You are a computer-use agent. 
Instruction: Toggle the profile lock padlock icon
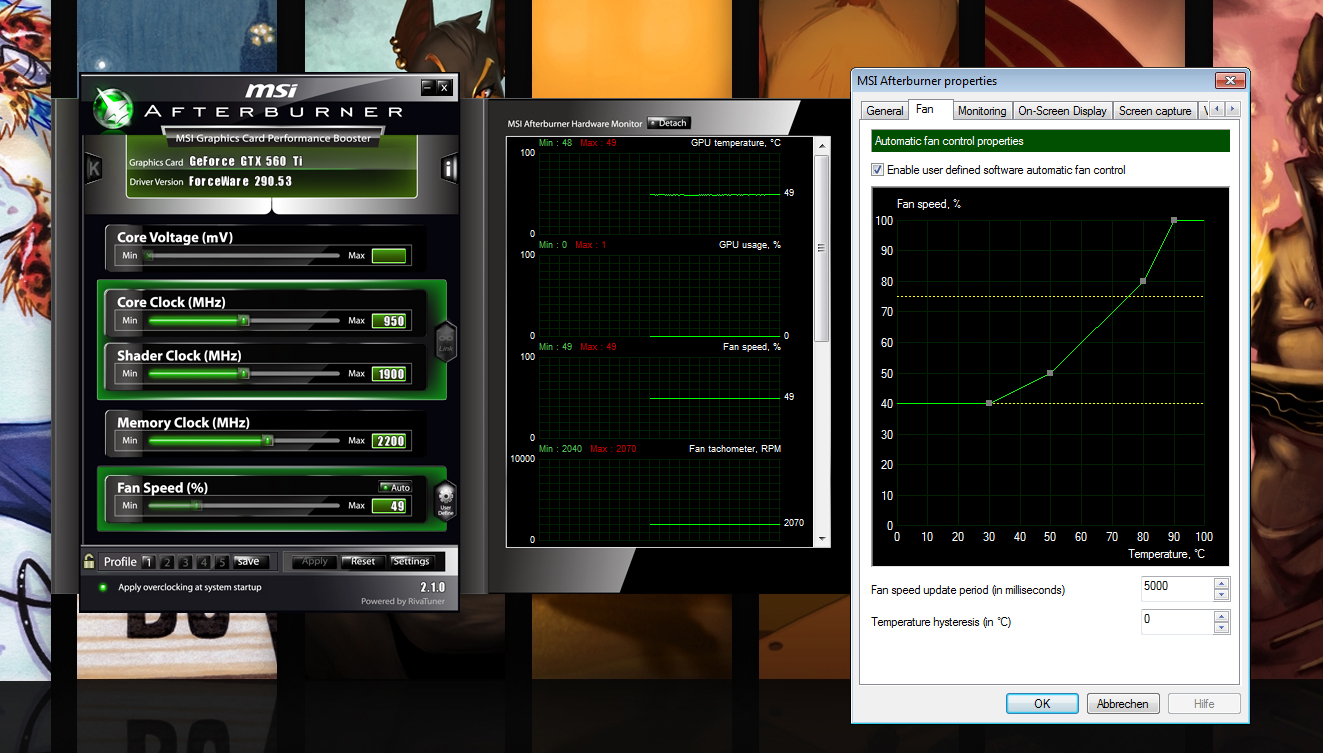pyautogui.click(x=89, y=562)
